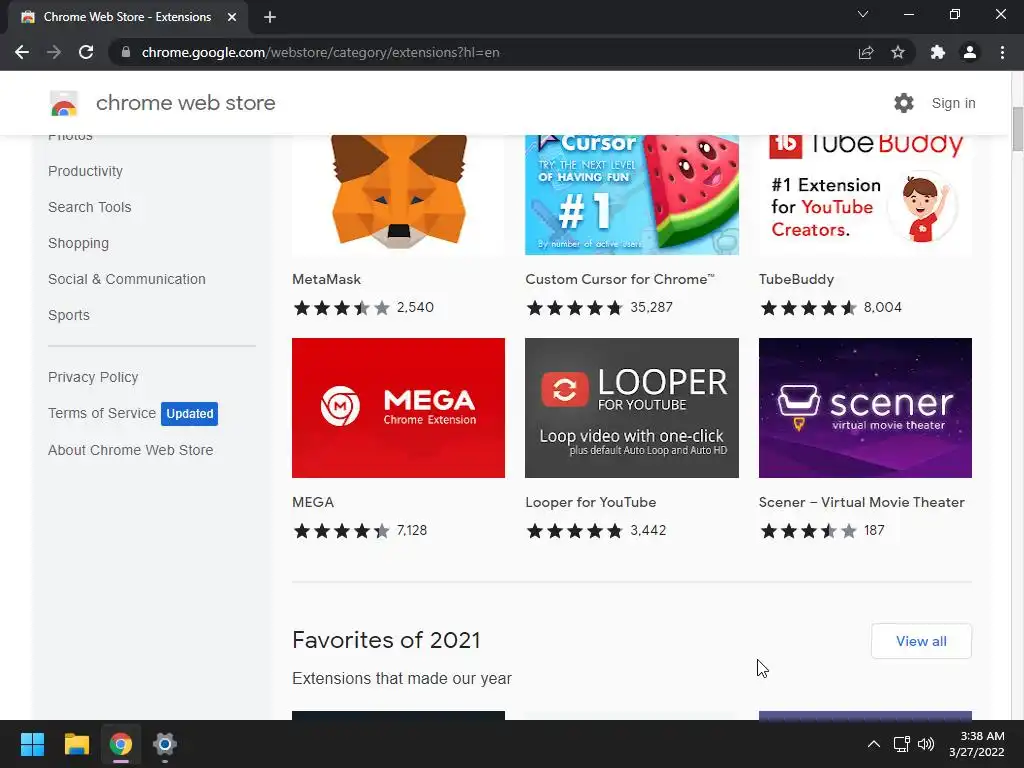Click TubeBuddy 8,004 ratings count

click(x=882, y=307)
